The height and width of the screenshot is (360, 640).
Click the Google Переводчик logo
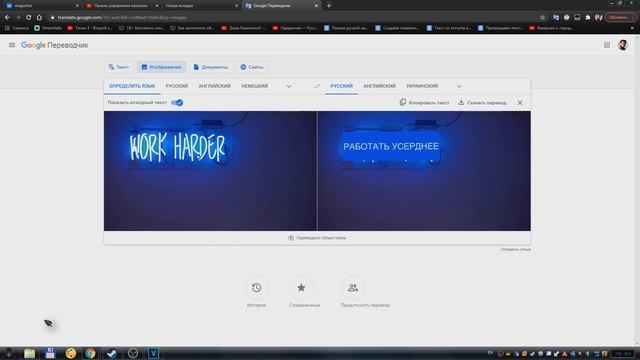pos(55,45)
